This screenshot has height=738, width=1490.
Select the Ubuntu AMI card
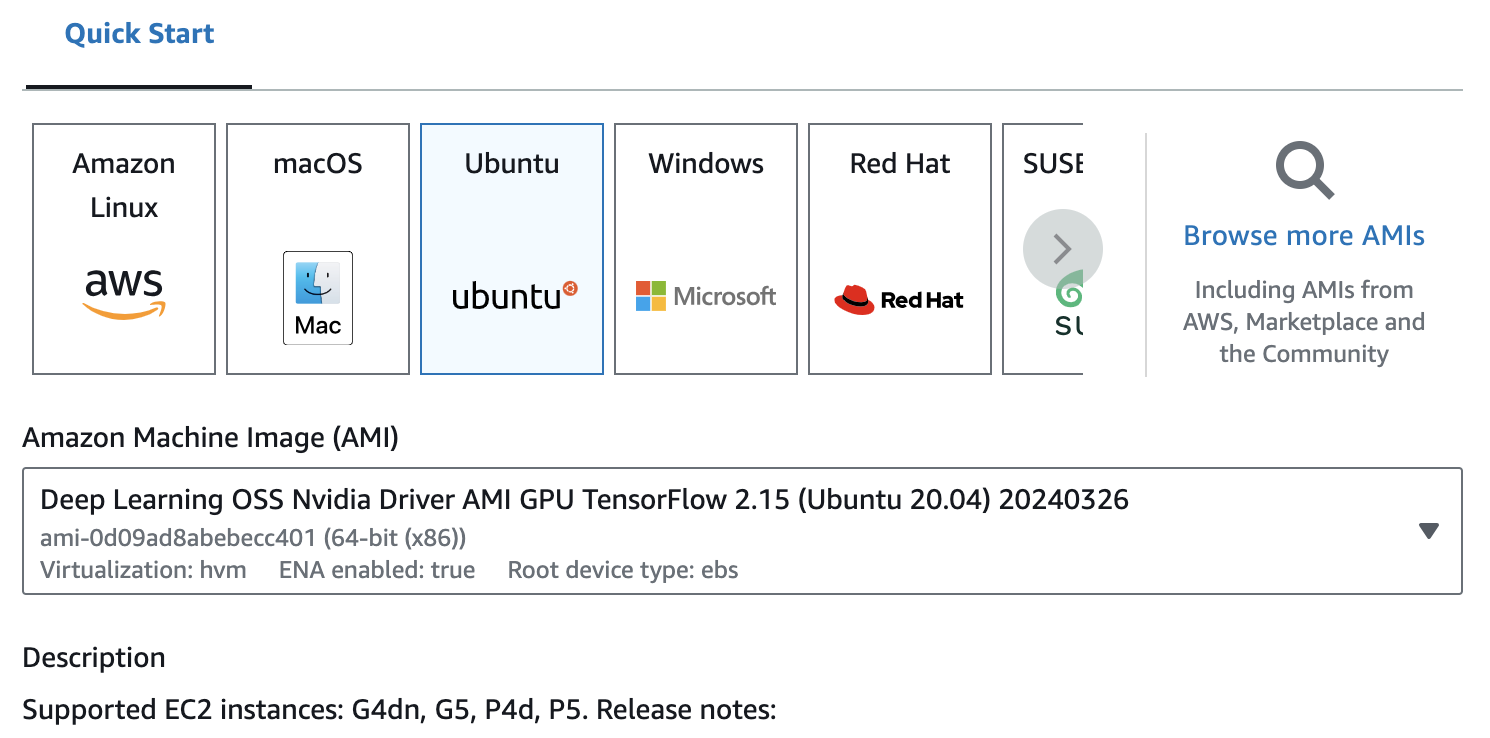click(512, 249)
